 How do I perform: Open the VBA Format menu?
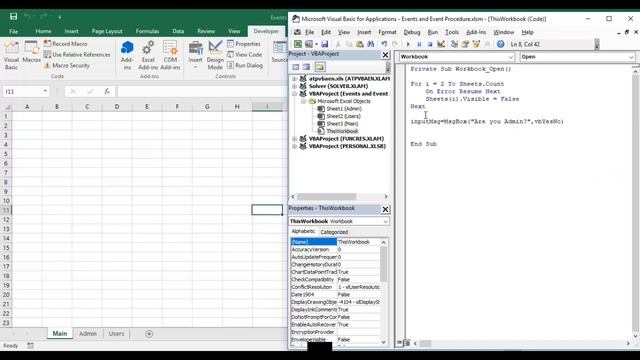pyautogui.click(x=387, y=32)
